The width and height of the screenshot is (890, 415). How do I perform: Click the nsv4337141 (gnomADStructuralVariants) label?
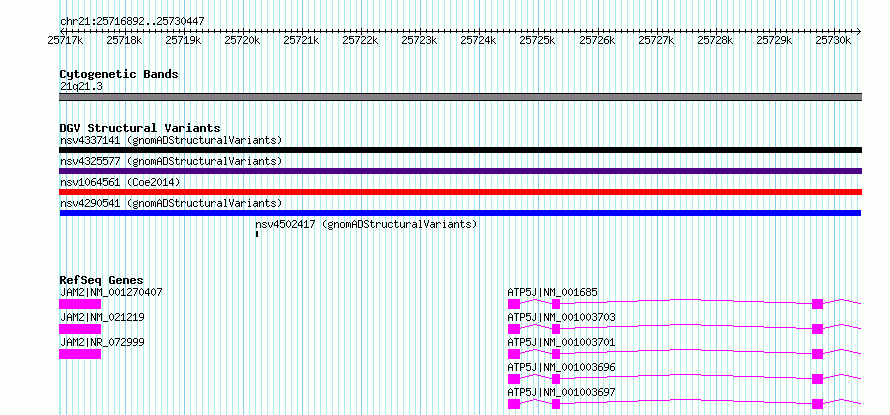pyautogui.click(x=171, y=140)
